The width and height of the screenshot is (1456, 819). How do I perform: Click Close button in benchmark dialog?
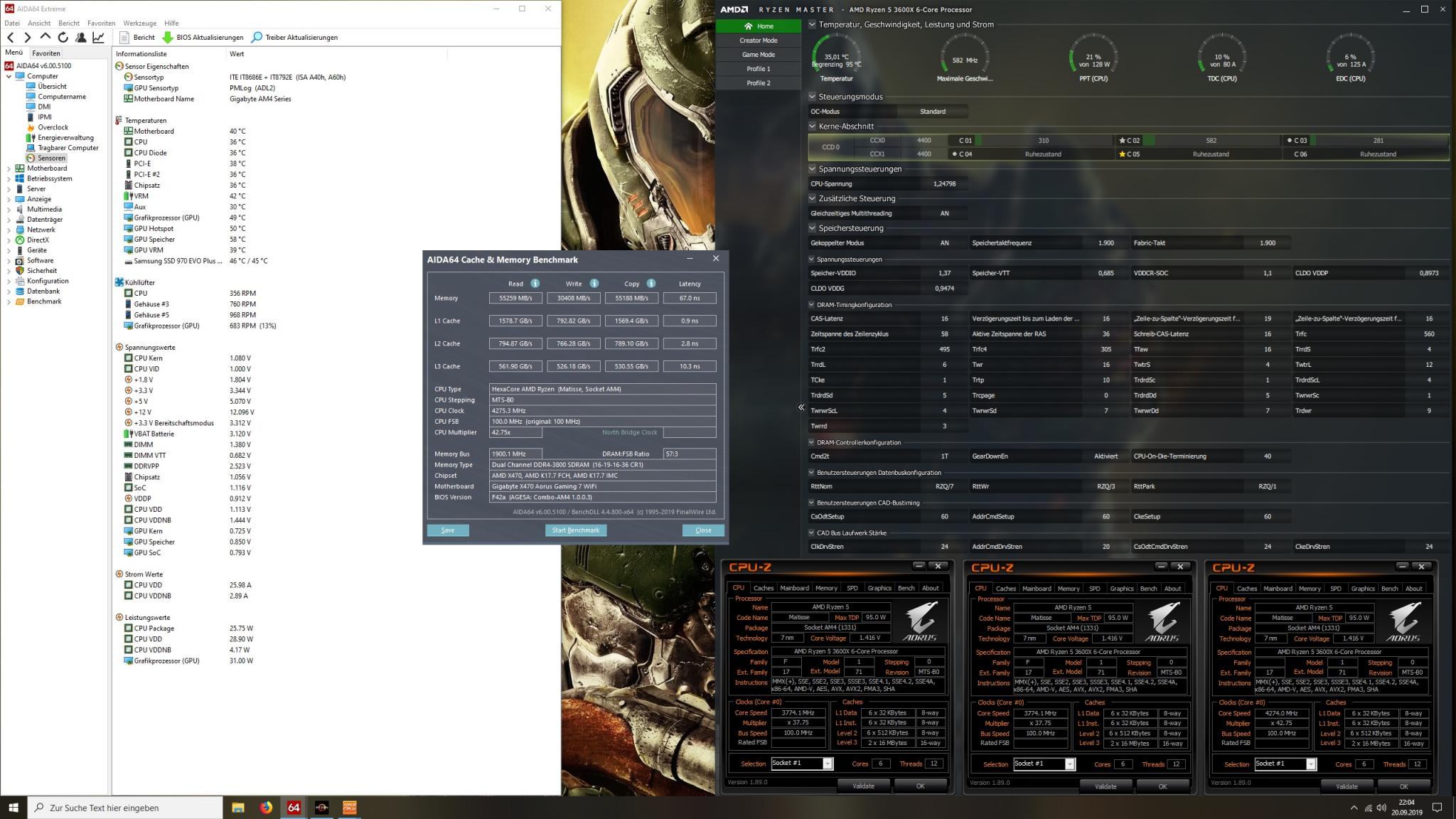click(703, 530)
